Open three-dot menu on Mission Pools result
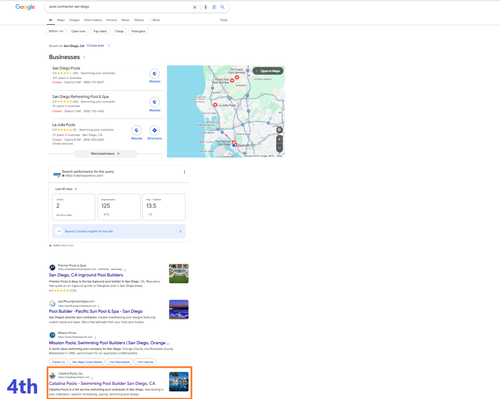This screenshot has height=399, width=500. point(95,337)
